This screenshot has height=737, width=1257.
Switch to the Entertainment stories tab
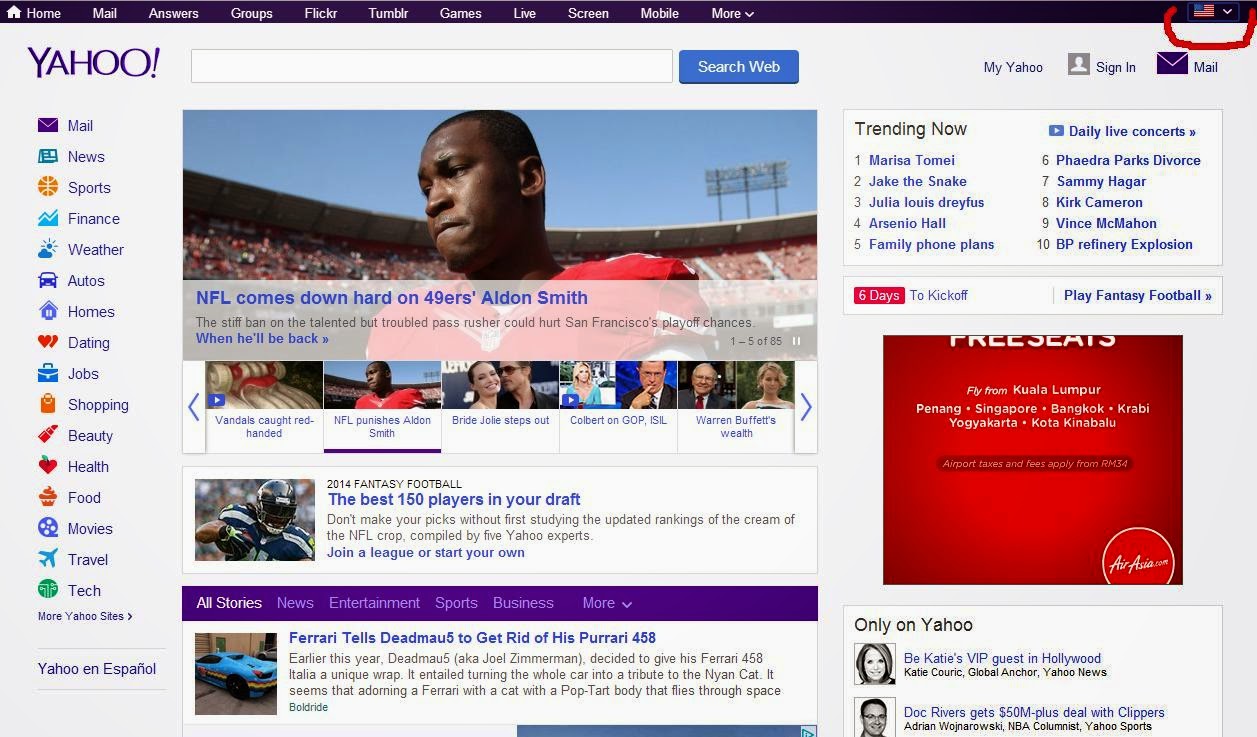(x=374, y=603)
